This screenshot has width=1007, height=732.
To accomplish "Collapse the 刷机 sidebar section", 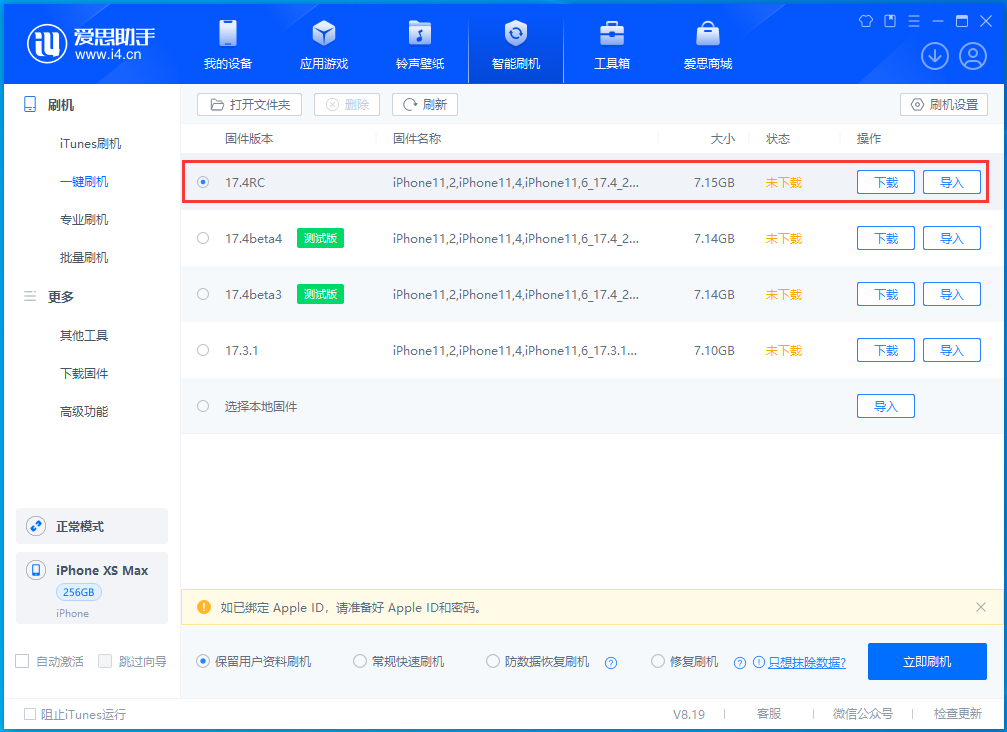I will pyautogui.click(x=30, y=104).
